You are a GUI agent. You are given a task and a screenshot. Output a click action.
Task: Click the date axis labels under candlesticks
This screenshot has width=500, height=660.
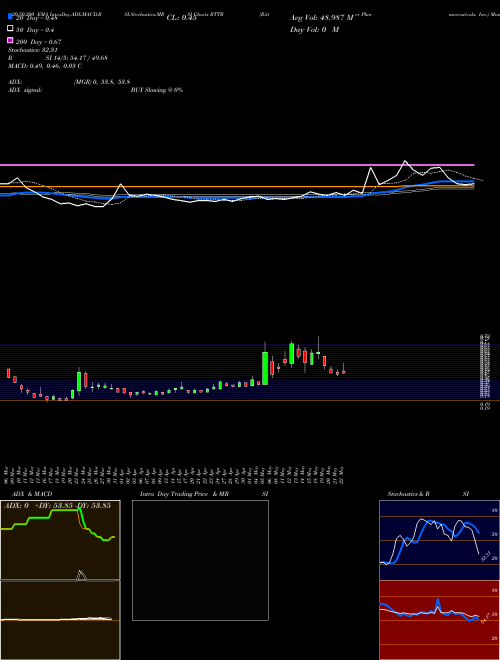pos(175,475)
